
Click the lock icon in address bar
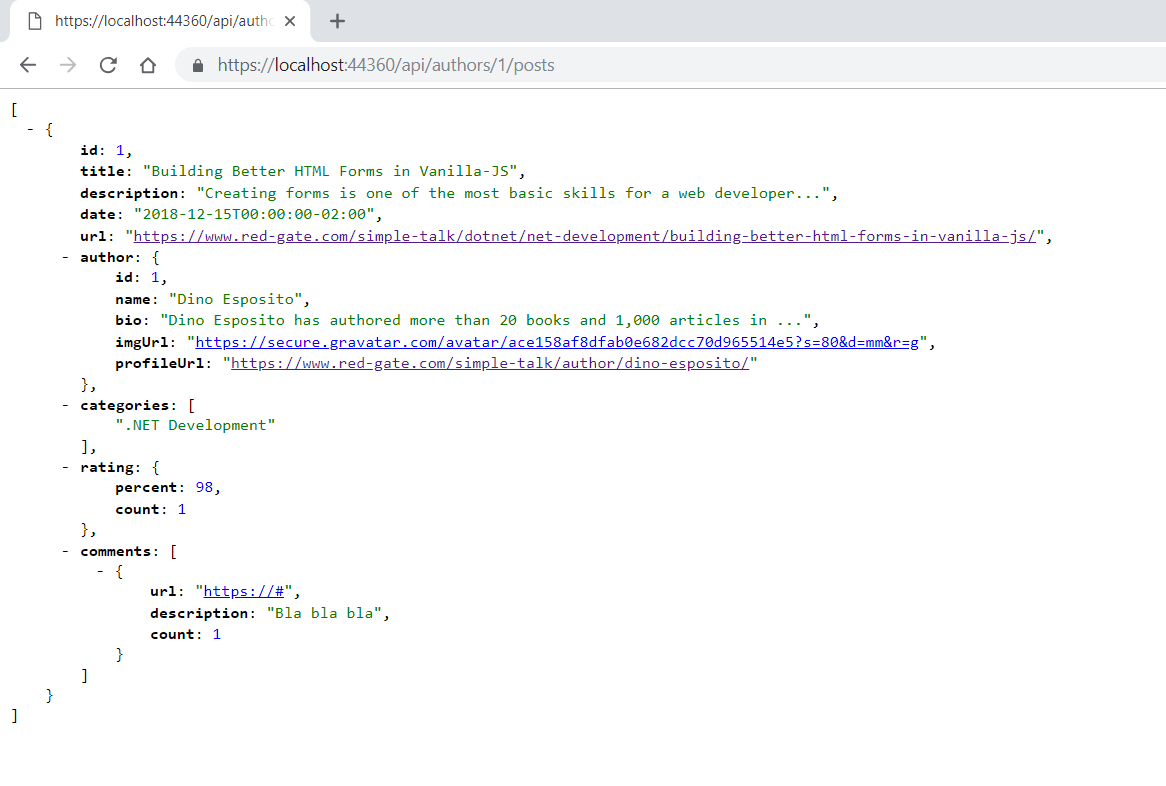(197, 65)
